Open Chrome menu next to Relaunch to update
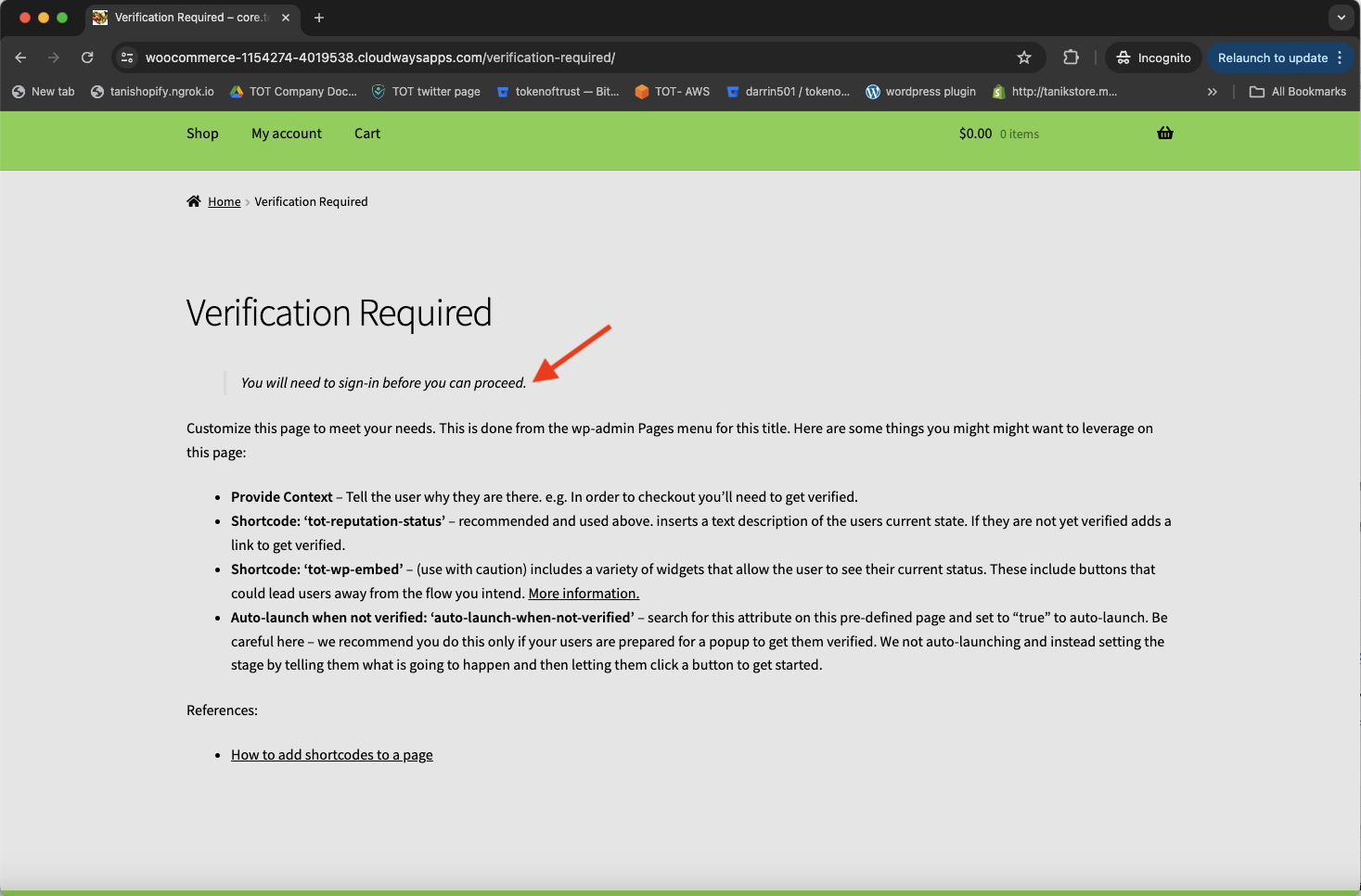 [1340, 58]
